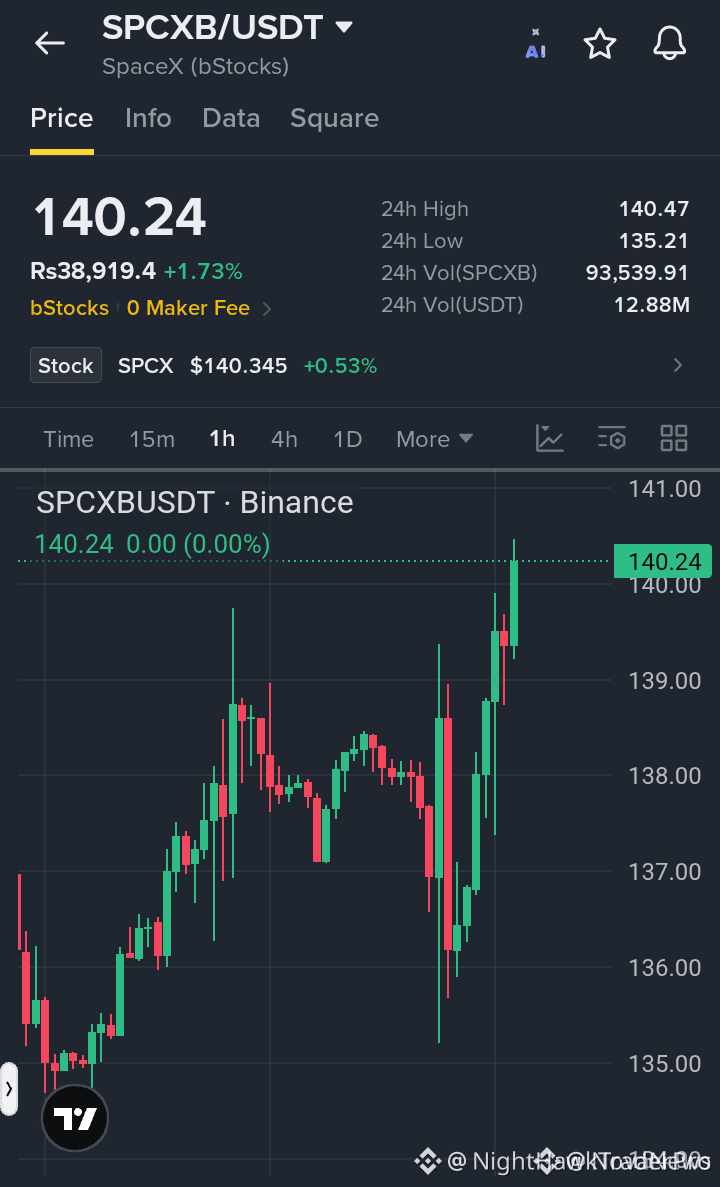Tap the +0.53% stock change value
This screenshot has width=720, height=1187.
click(340, 366)
